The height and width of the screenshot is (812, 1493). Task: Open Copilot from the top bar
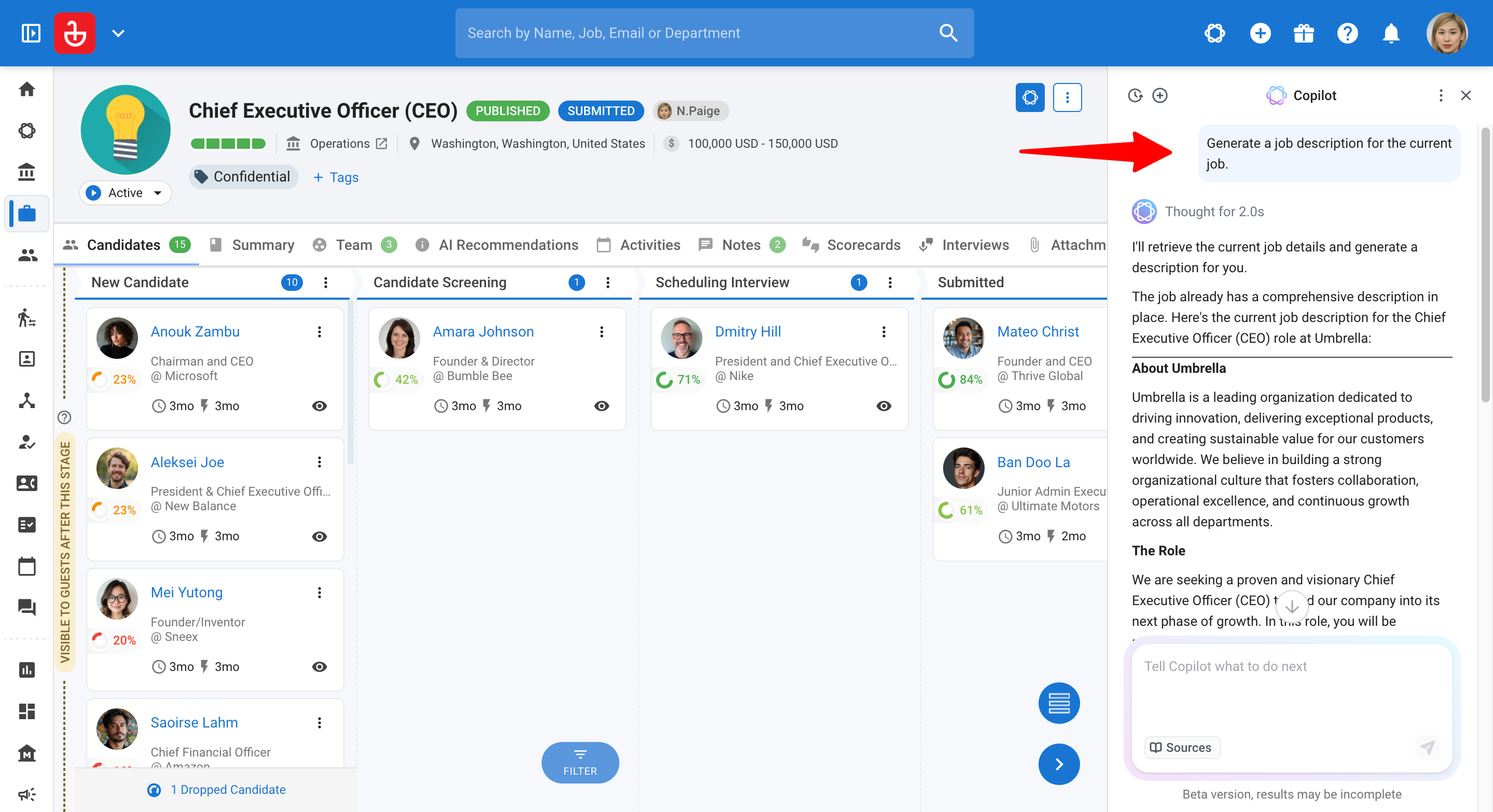[x=1214, y=33]
